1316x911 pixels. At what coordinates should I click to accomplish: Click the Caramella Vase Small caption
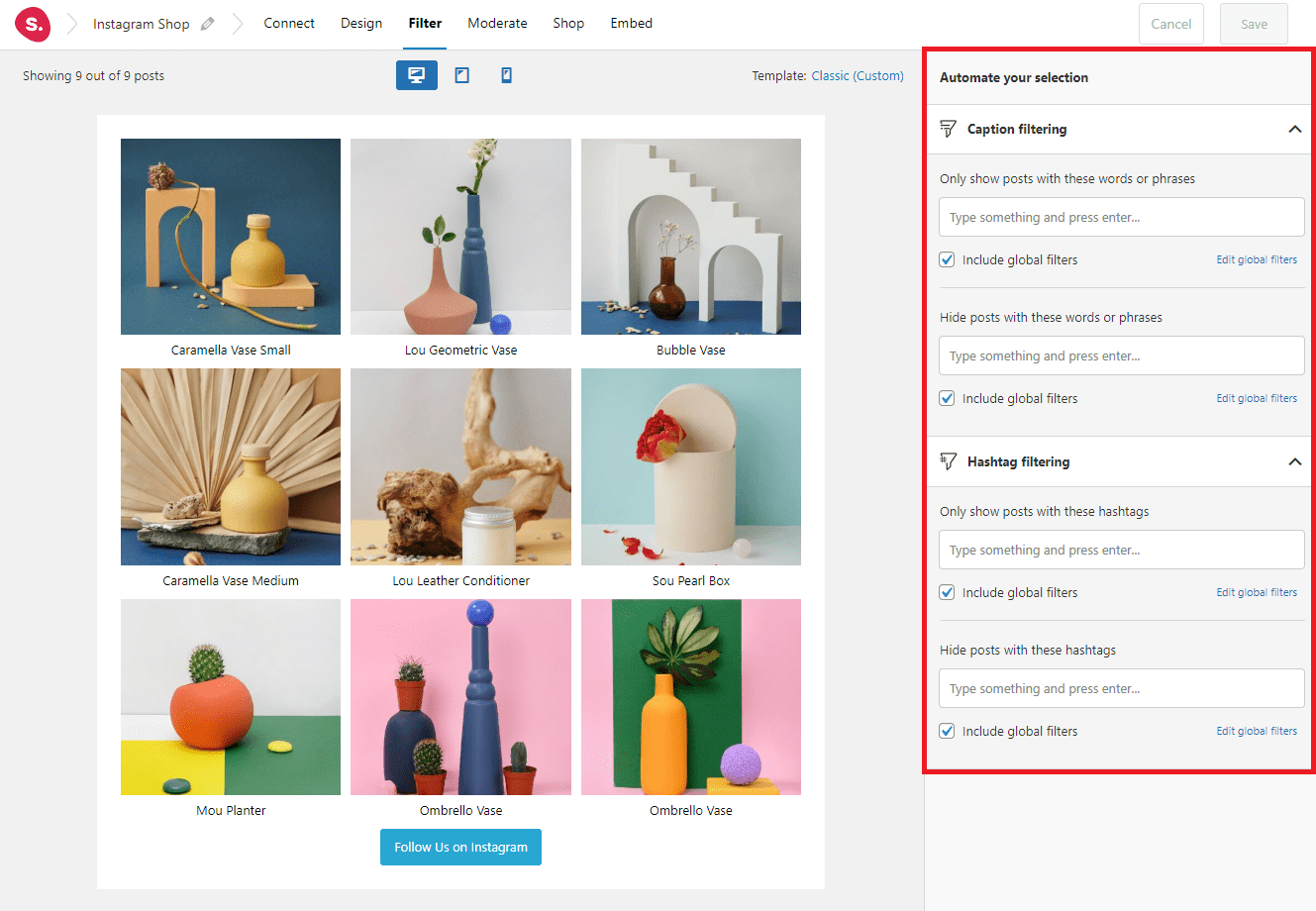pos(231,350)
